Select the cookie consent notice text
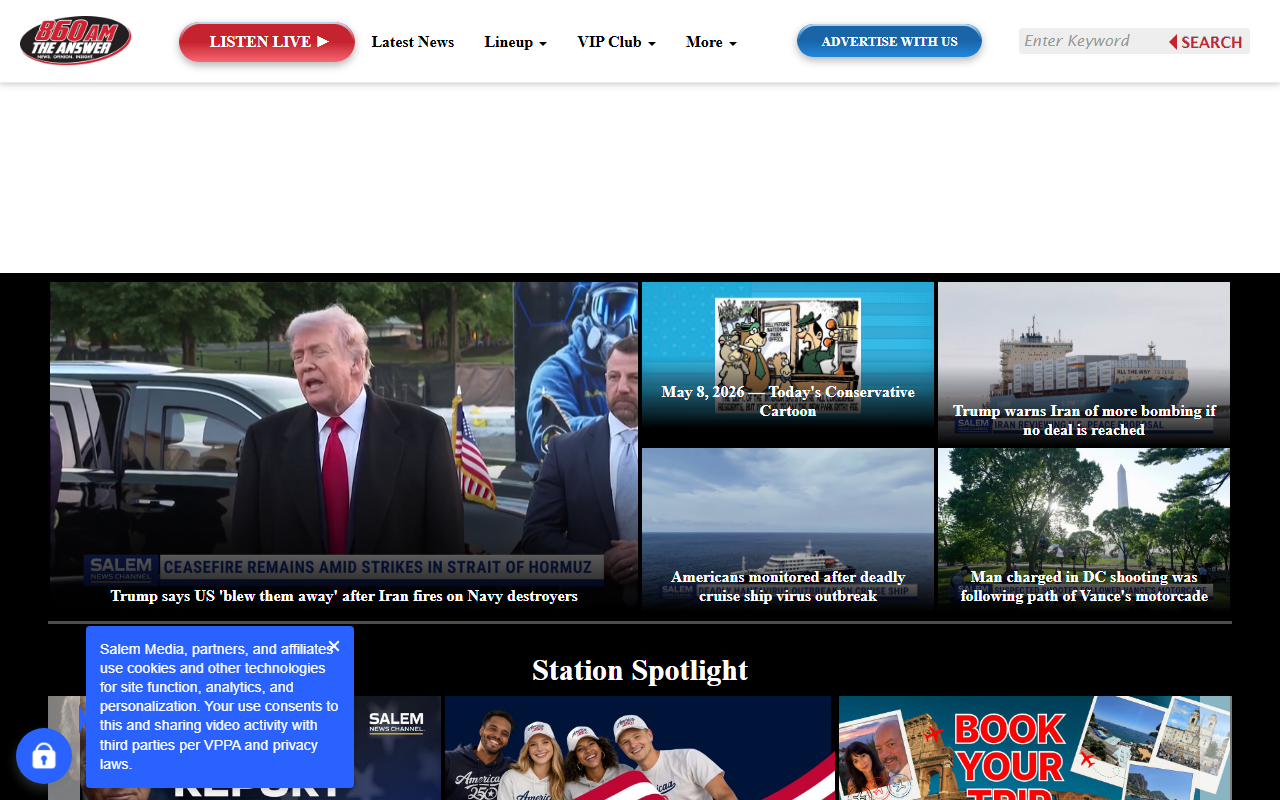1280x800 pixels. pyautogui.click(x=219, y=706)
